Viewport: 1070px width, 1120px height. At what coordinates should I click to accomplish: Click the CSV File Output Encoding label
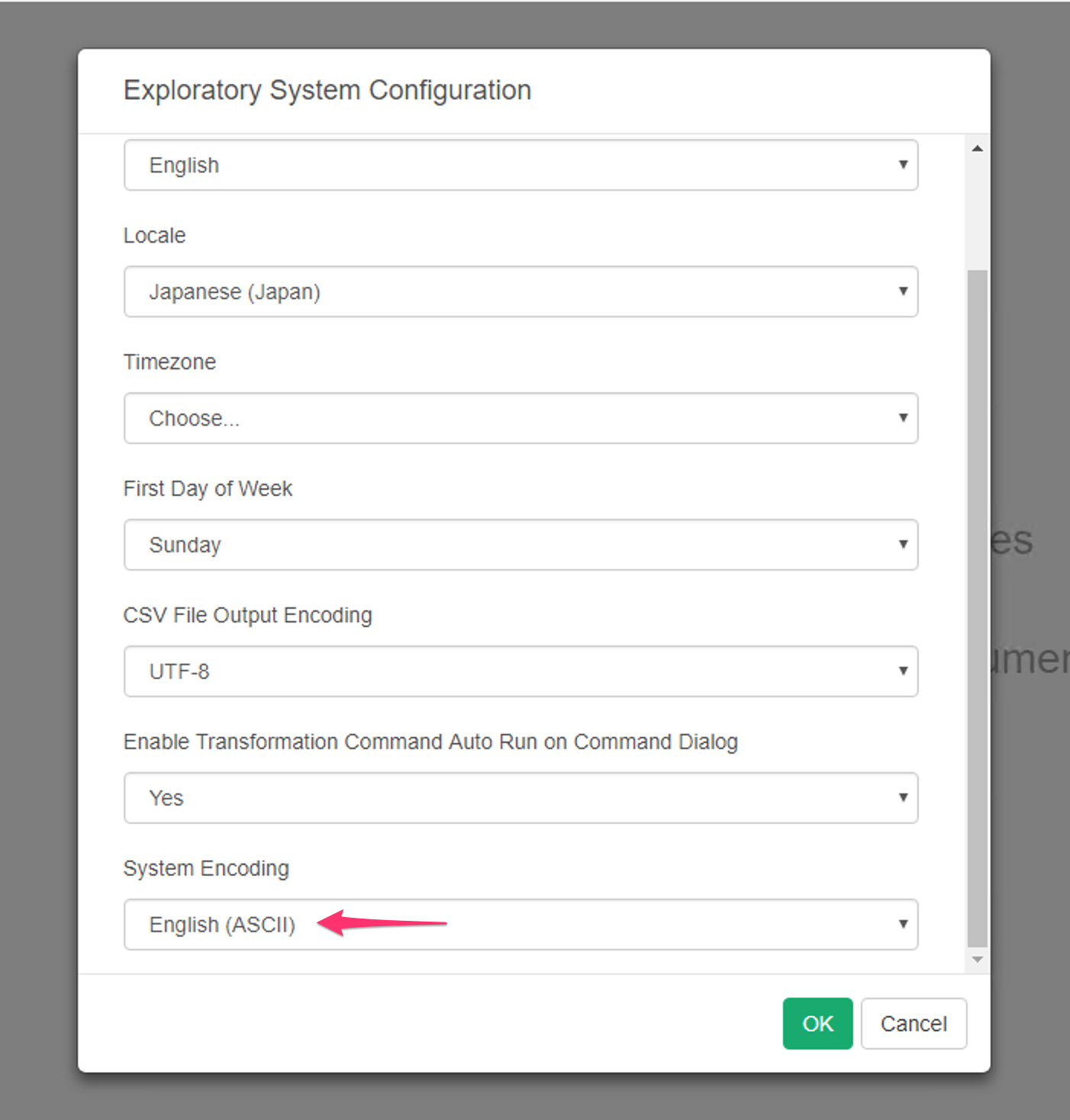click(x=248, y=616)
